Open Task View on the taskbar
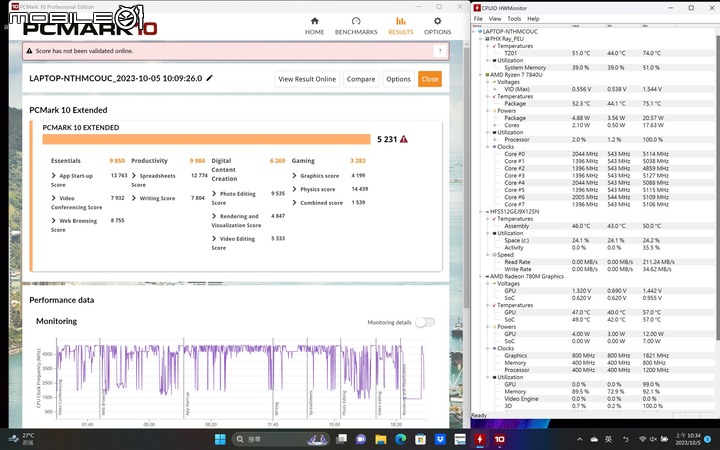The width and height of the screenshot is (720, 450). [341, 439]
